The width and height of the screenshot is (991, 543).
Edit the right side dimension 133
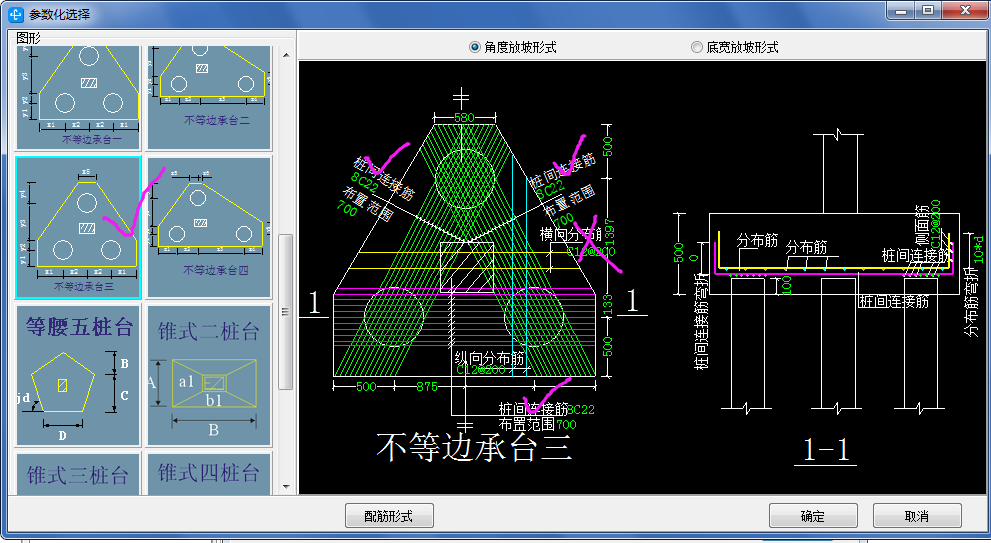pyautogui.click(x=608, y=305)
